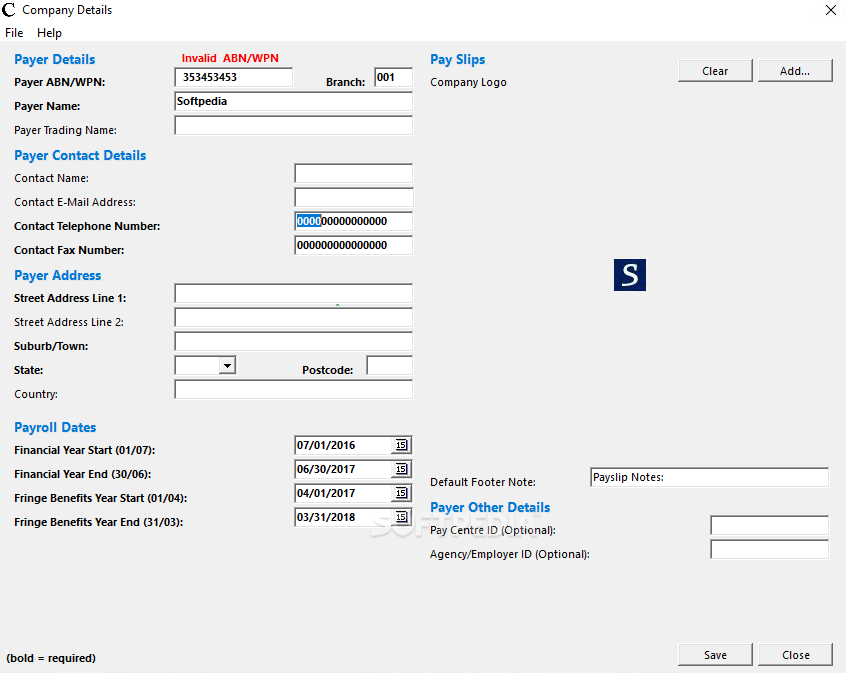The height and width of the screenshot is (673, 846).
Task: Click the Contact Telephone Number field
Action: click(x=353, y=221)
